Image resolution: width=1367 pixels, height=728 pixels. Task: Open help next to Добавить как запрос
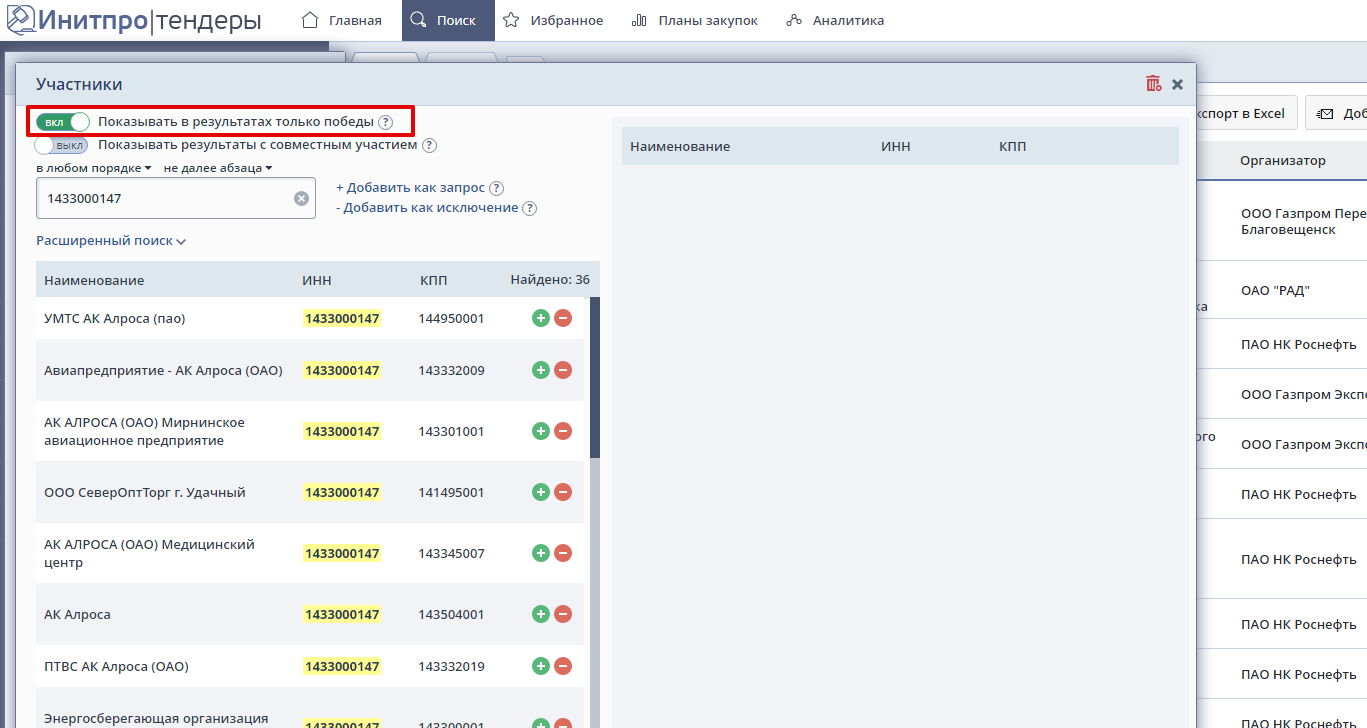(x=496, y=188)
